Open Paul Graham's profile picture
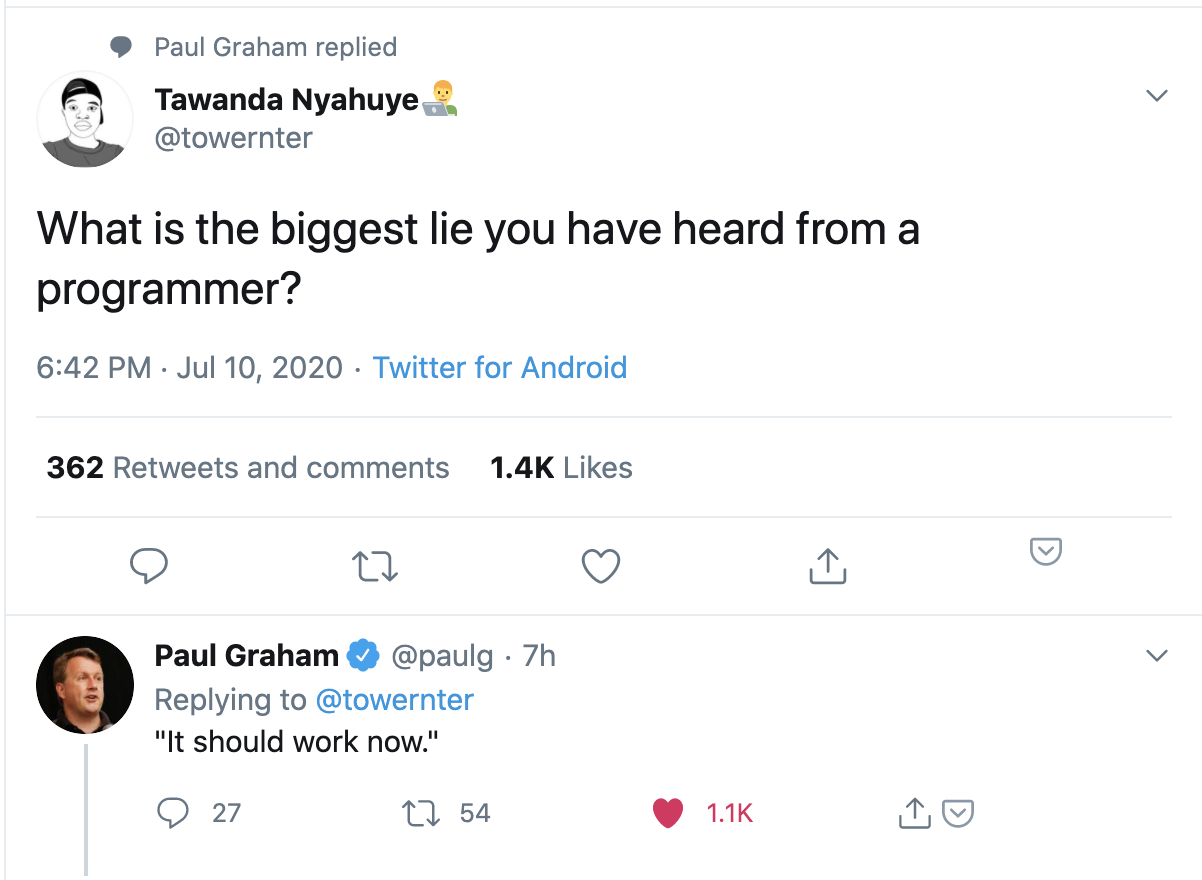This screenshot has height=880, width=1202. (85, 685)
